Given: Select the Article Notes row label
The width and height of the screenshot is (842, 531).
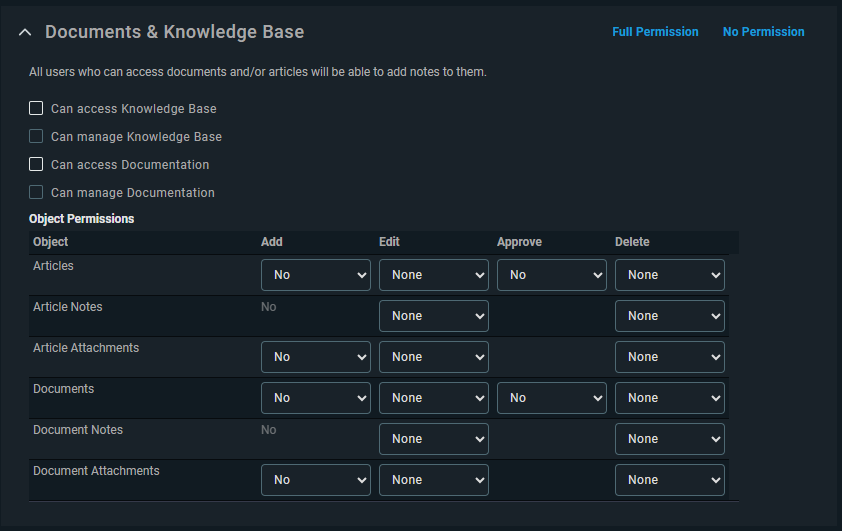Looking at the screenshot, I should pos(68,307).
